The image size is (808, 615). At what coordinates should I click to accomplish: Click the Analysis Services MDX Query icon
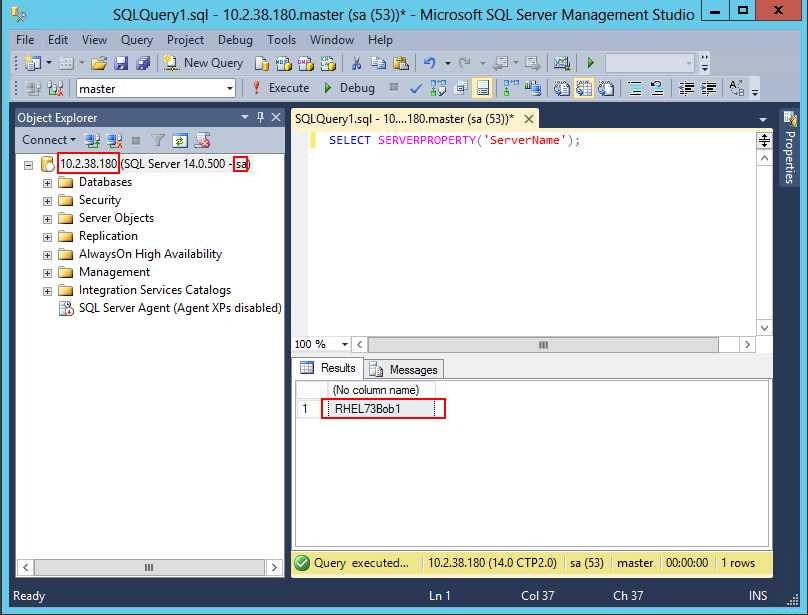[284, 63]
